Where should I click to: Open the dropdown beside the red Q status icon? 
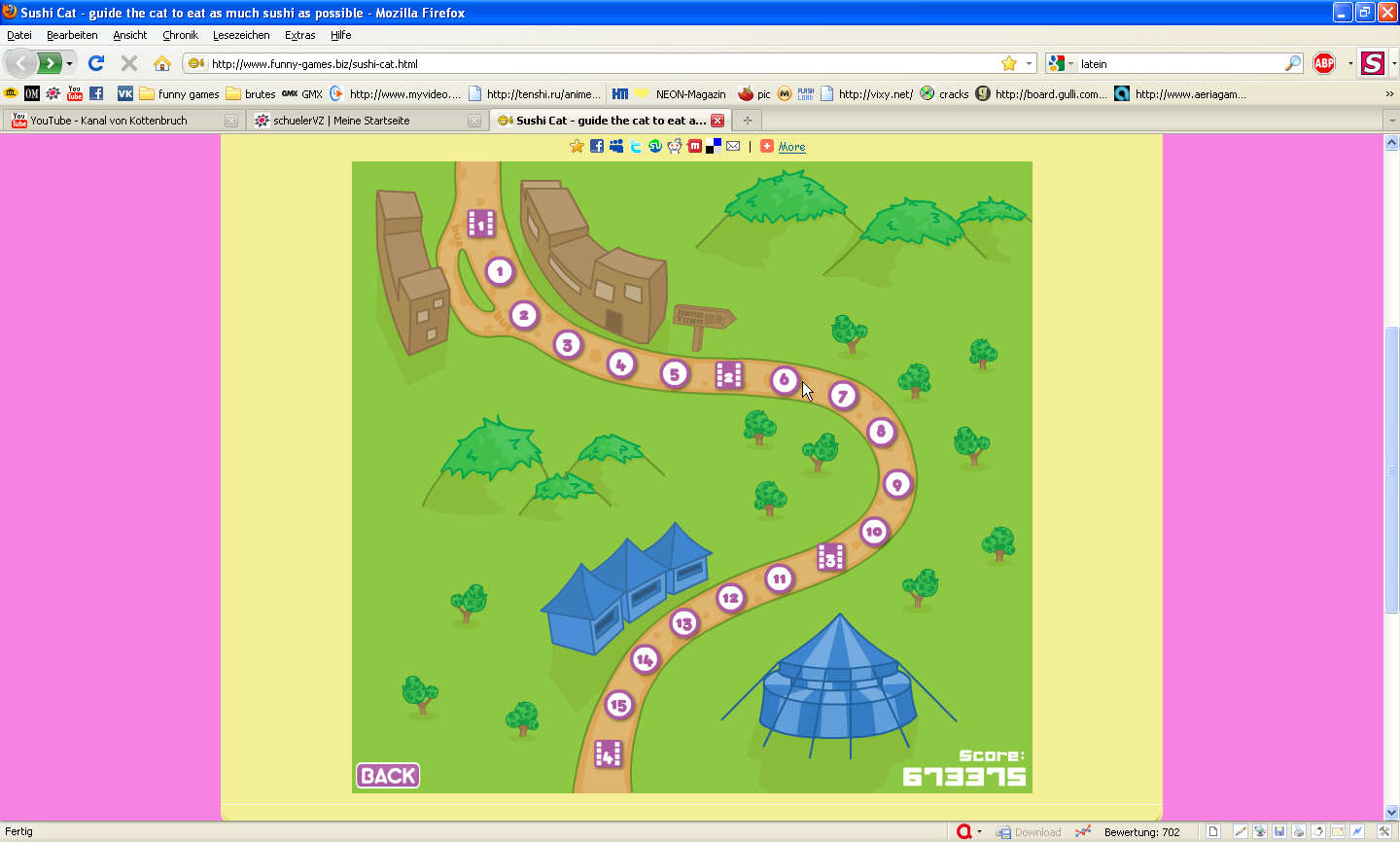click(x=979, y=832)
